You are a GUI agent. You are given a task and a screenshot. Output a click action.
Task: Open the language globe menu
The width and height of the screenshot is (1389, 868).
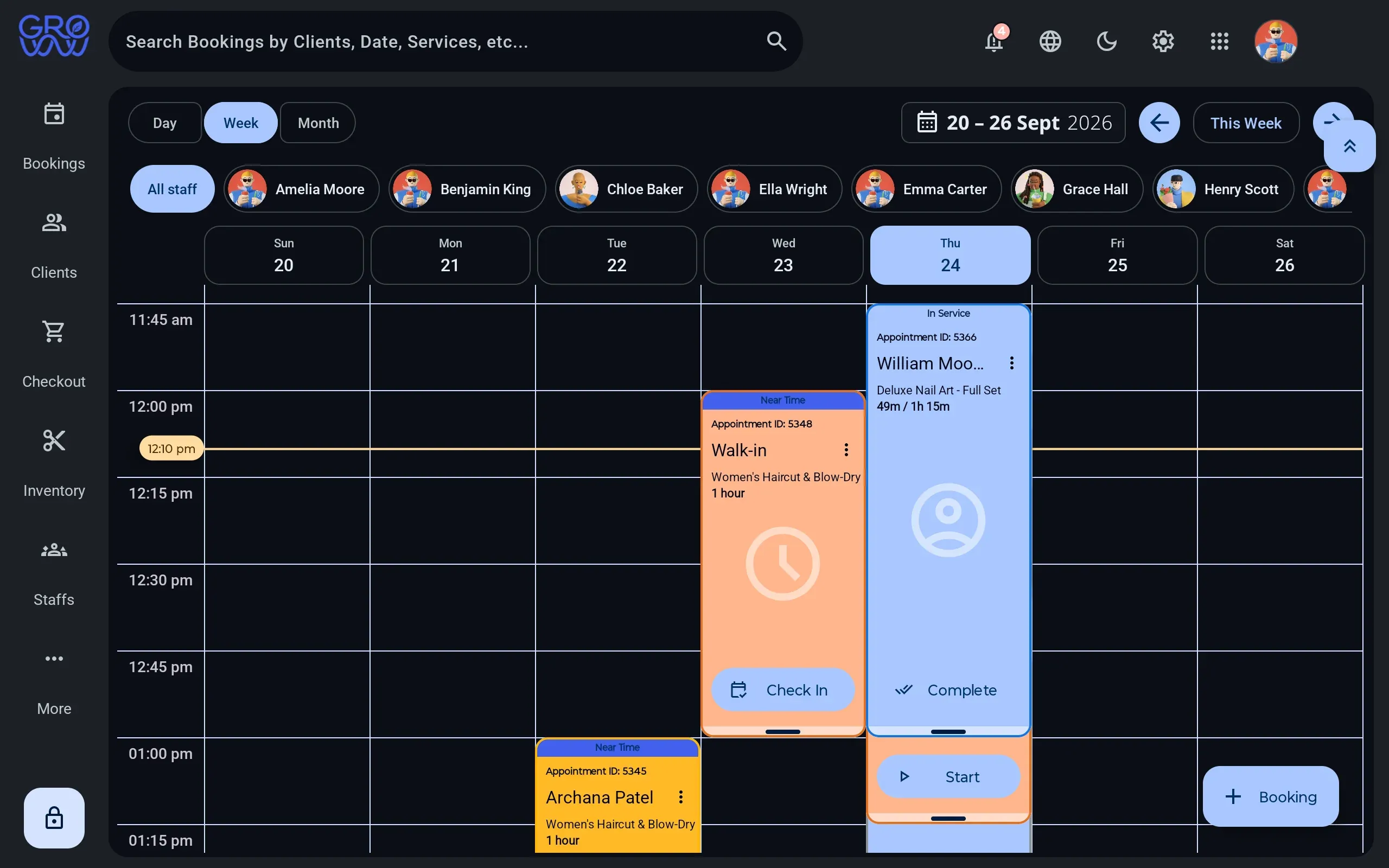point(1050,41)
